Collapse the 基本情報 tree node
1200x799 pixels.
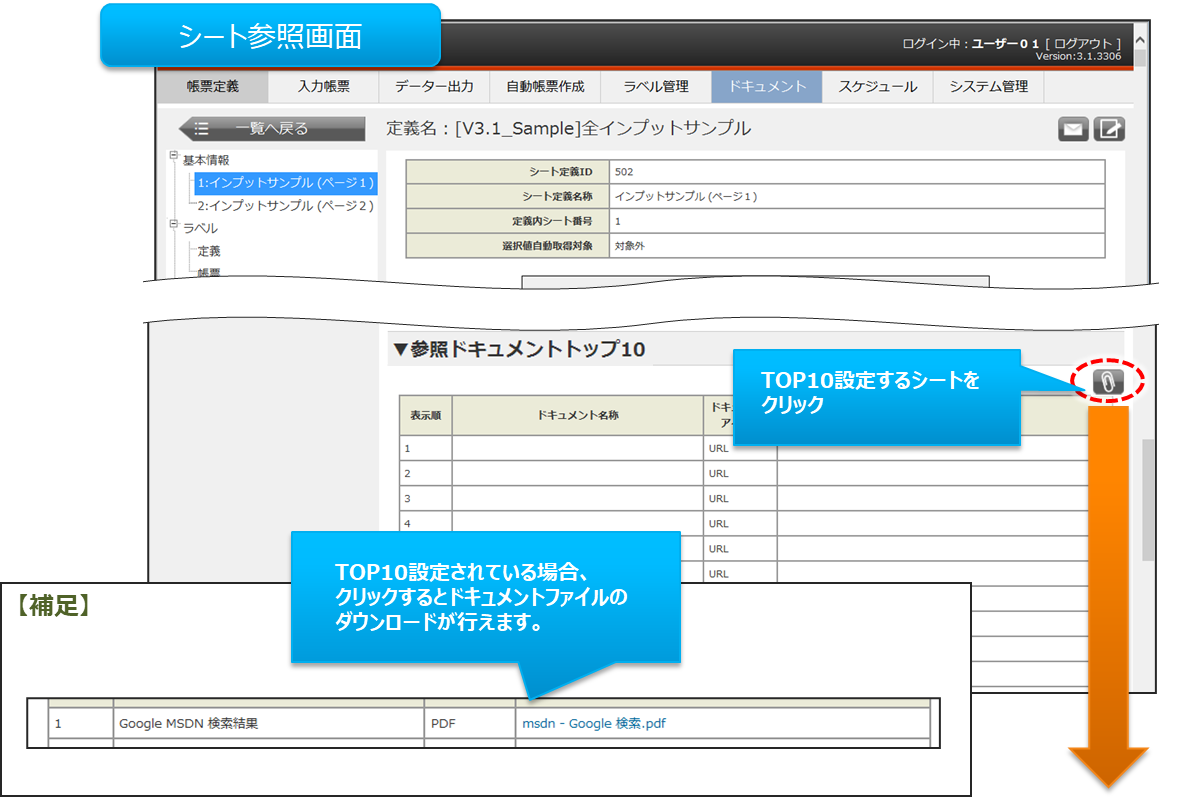coord(174,156)
